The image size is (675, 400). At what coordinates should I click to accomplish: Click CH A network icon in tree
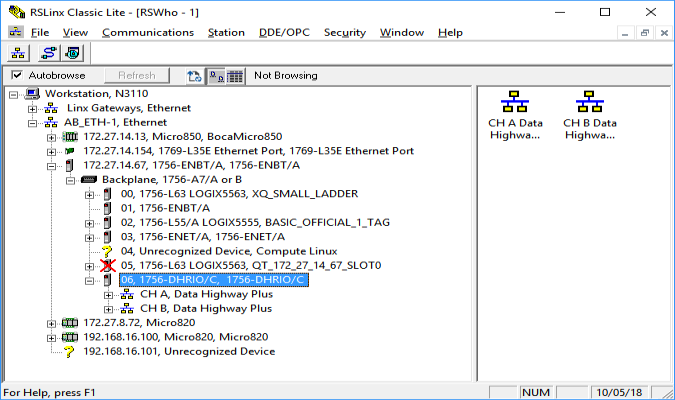[127, 295]
